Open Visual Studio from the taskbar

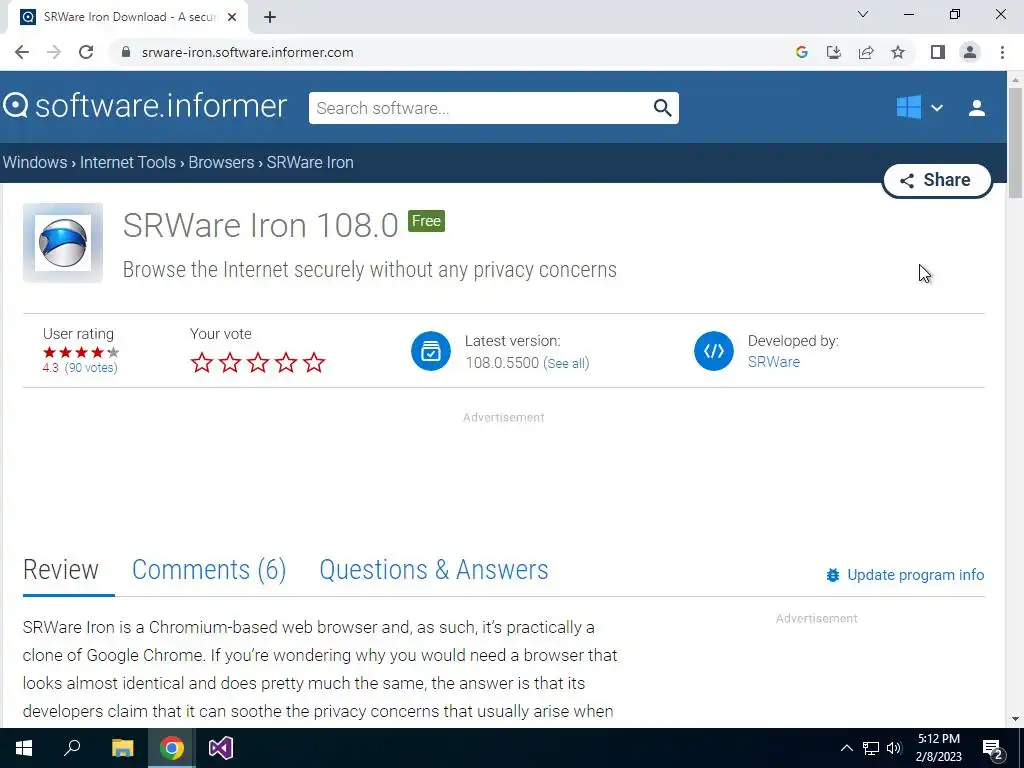221,748
